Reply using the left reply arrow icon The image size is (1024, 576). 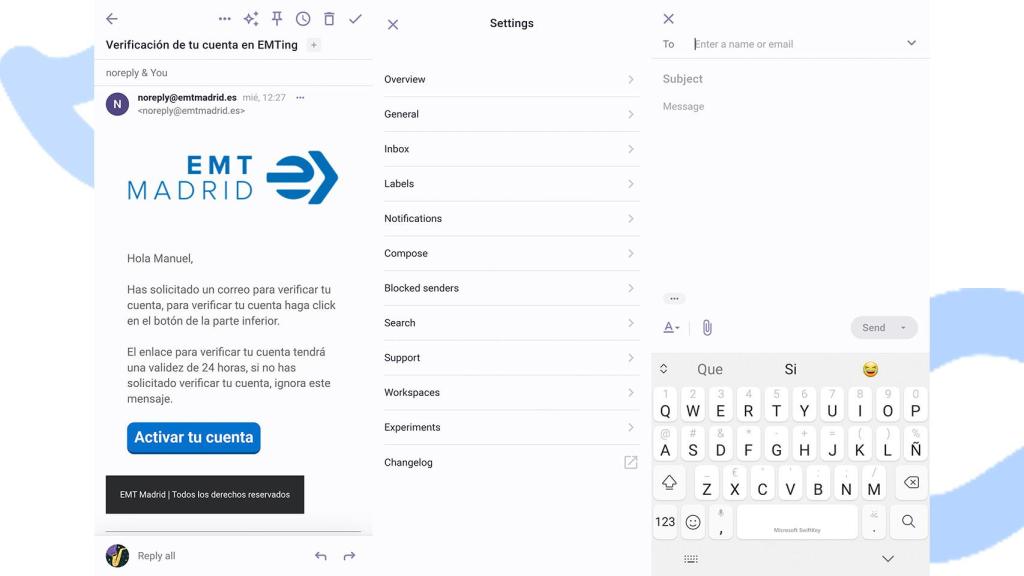tap(321, 556)
